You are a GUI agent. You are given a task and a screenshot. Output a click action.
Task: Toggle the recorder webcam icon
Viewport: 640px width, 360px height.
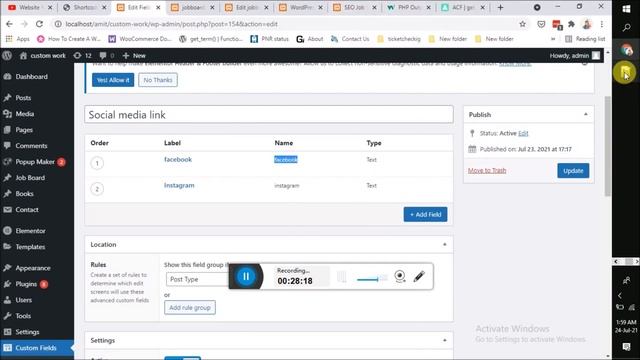point(400,276)
